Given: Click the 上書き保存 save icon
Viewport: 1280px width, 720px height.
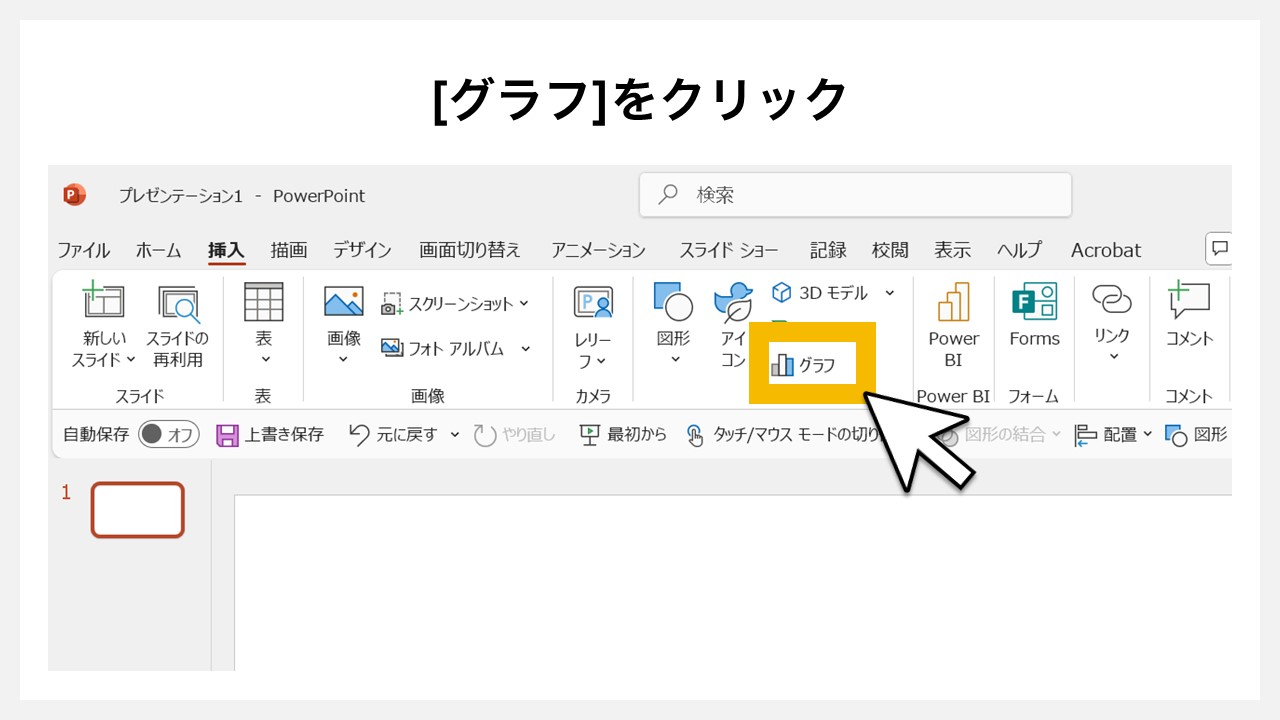Looking at the screenshot, I should tap(228, 434).
